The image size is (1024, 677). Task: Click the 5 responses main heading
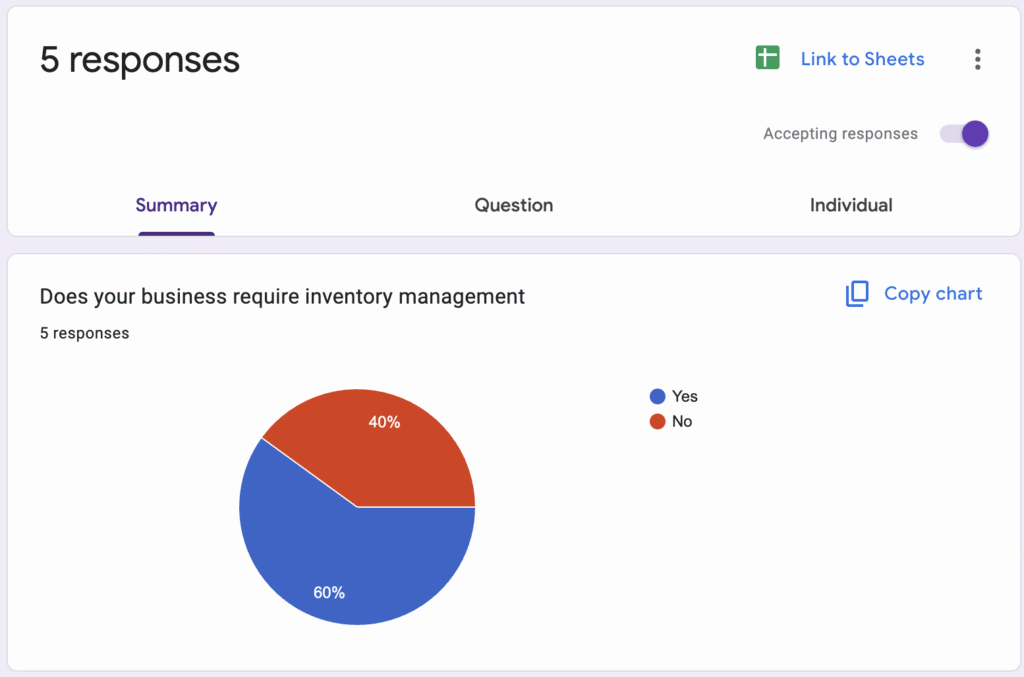coord(140,60)
